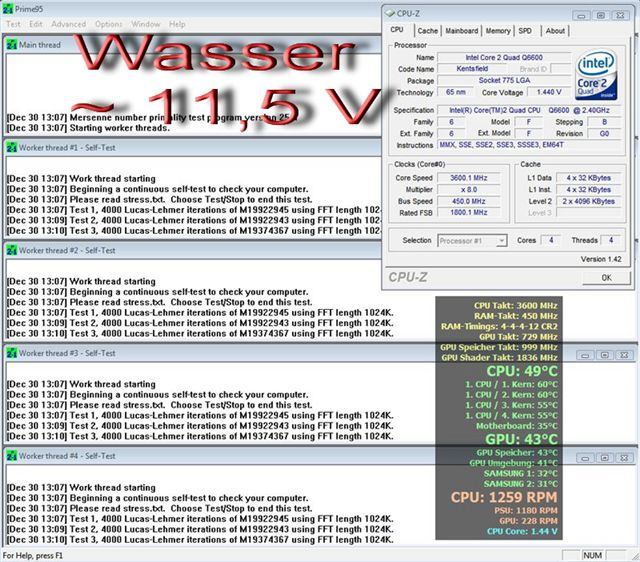
Task: Click the Intel Core 2 Quad logo
Action: [x=596, y=76]
